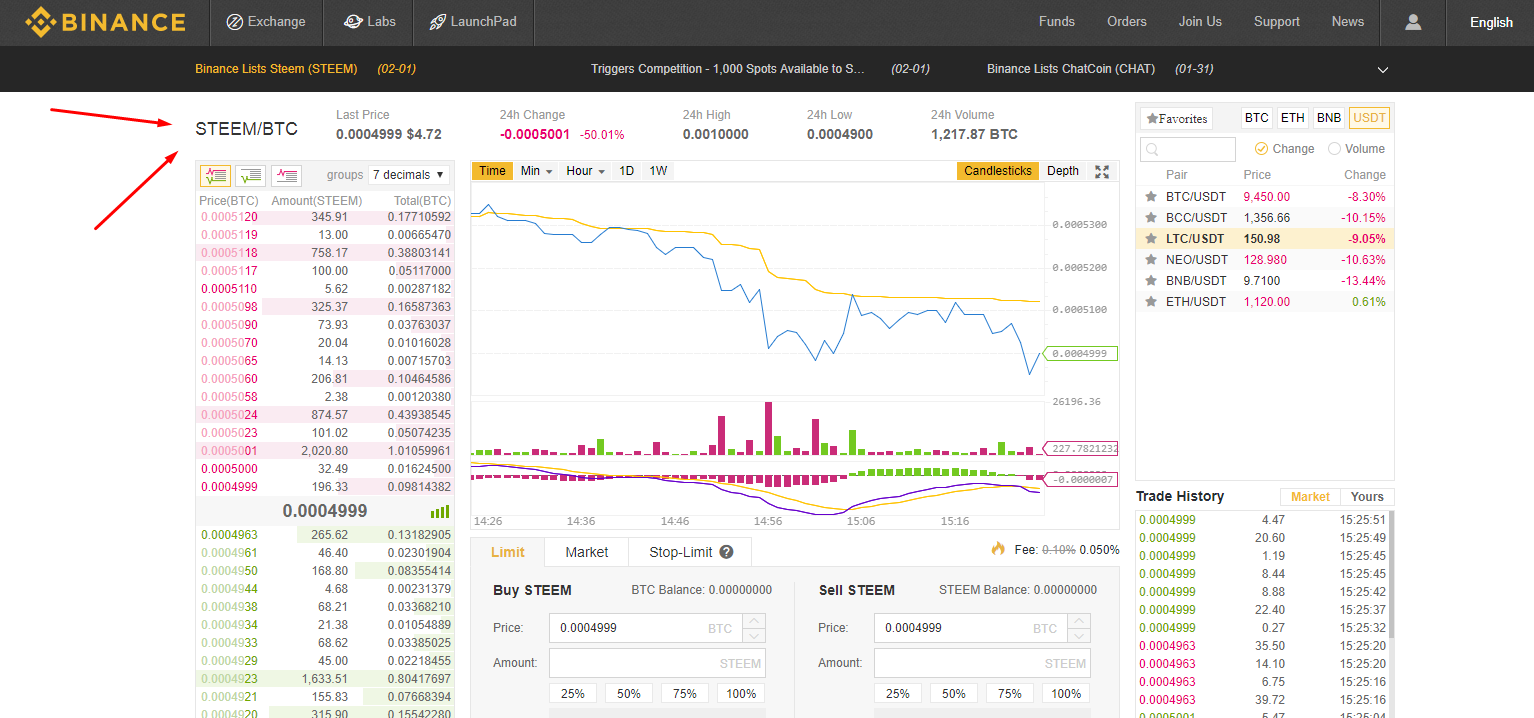The image size is (1534, 718).
Task: Show buy orders only view icon
Action: tap(250, 176)
